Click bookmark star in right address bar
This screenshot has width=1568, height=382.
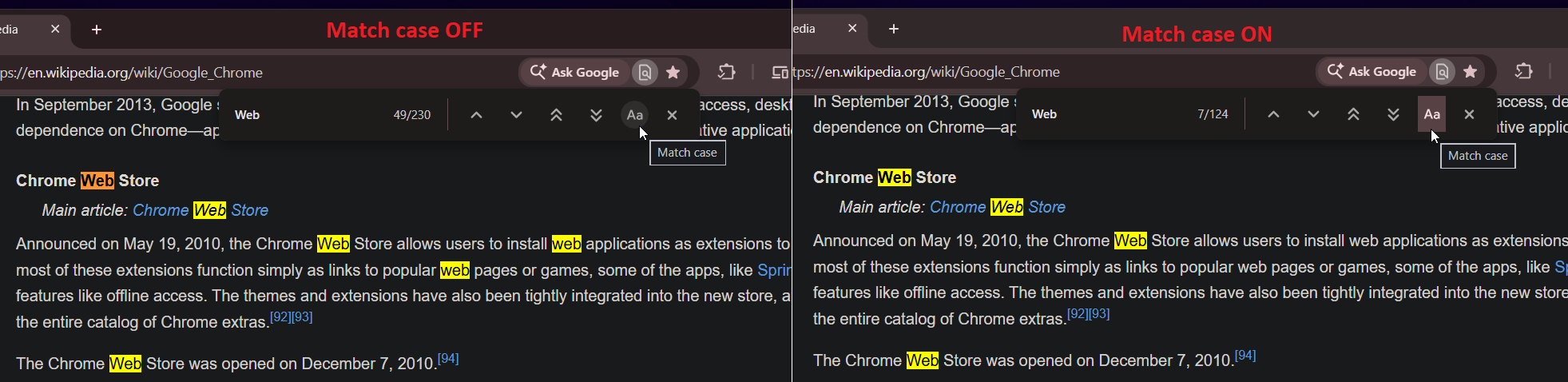point(1471,71)
